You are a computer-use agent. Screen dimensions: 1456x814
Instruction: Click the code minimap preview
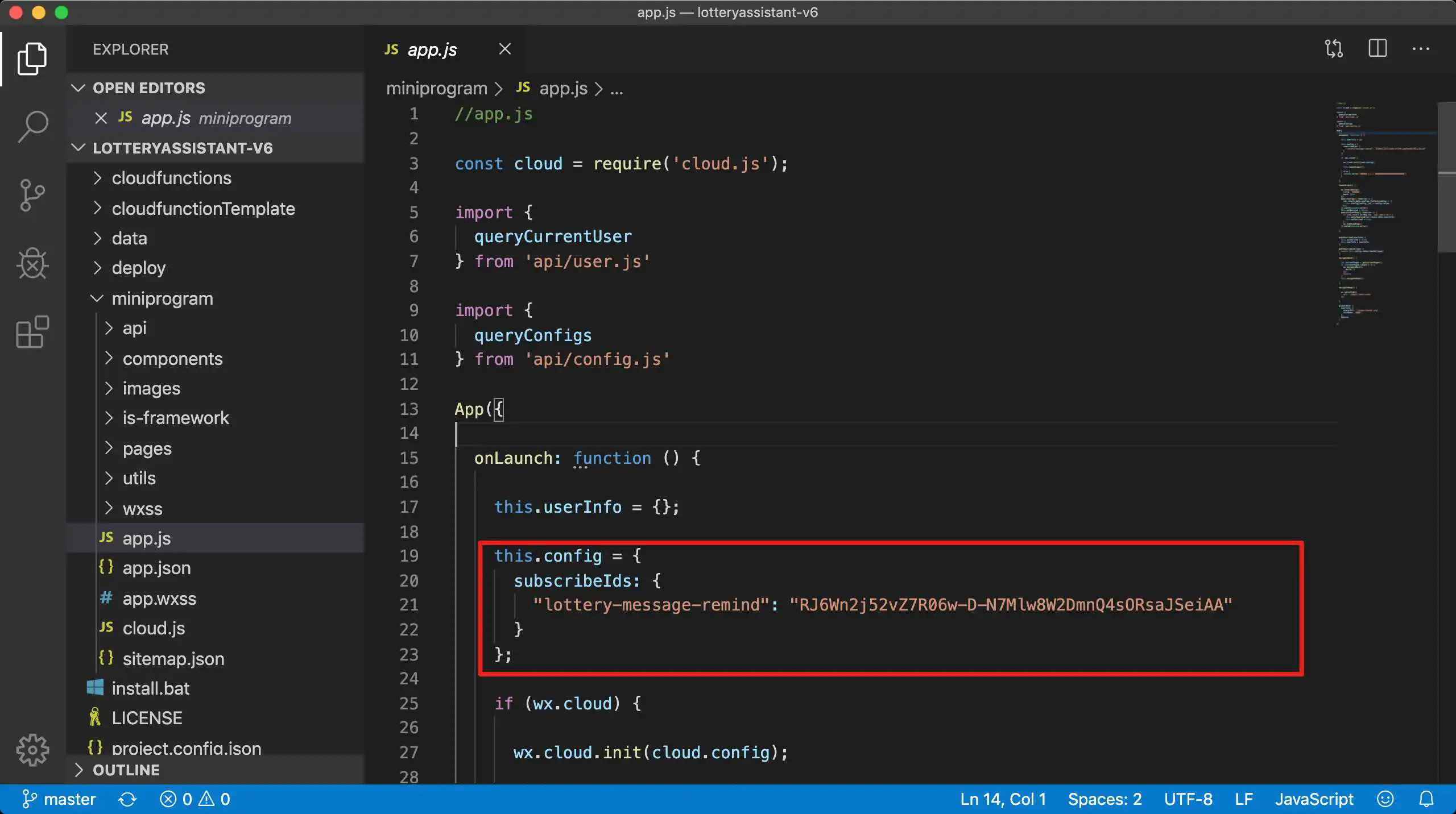tap(1382, 216)
